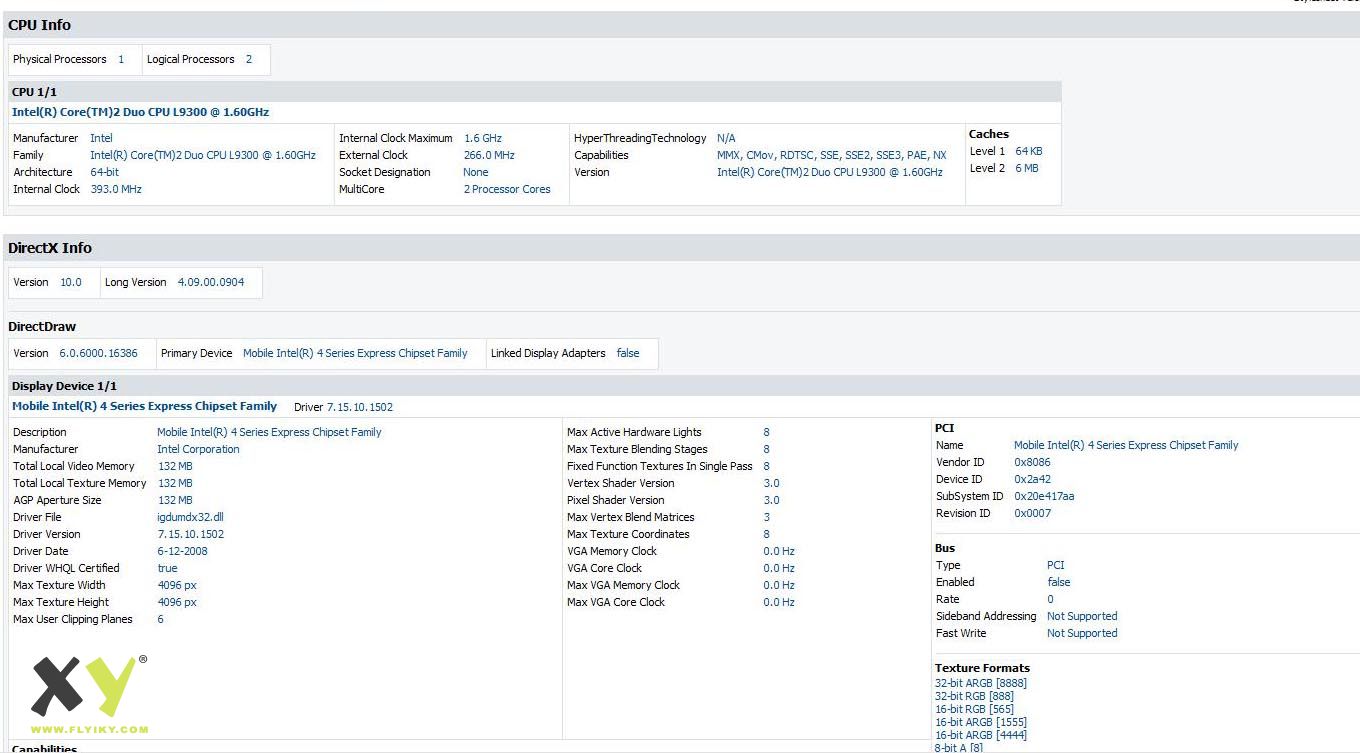This screenshot has height=753, width=1360.
Task: Click the DirectX Version value 10.0
Action: [x=71, y=282]
